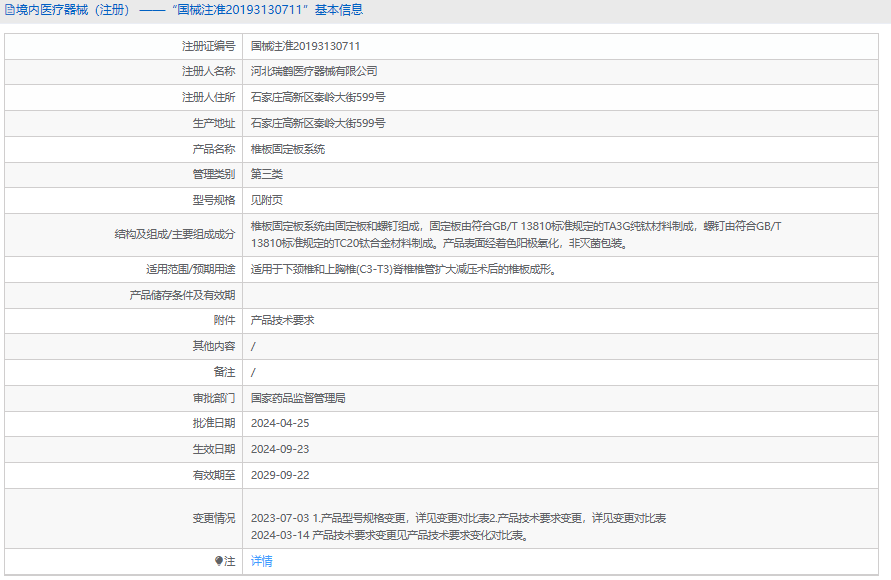This screenshot has height=580, width=891.
Task: Select 产品技术要求 attachment value
Action: pos(282,320)
